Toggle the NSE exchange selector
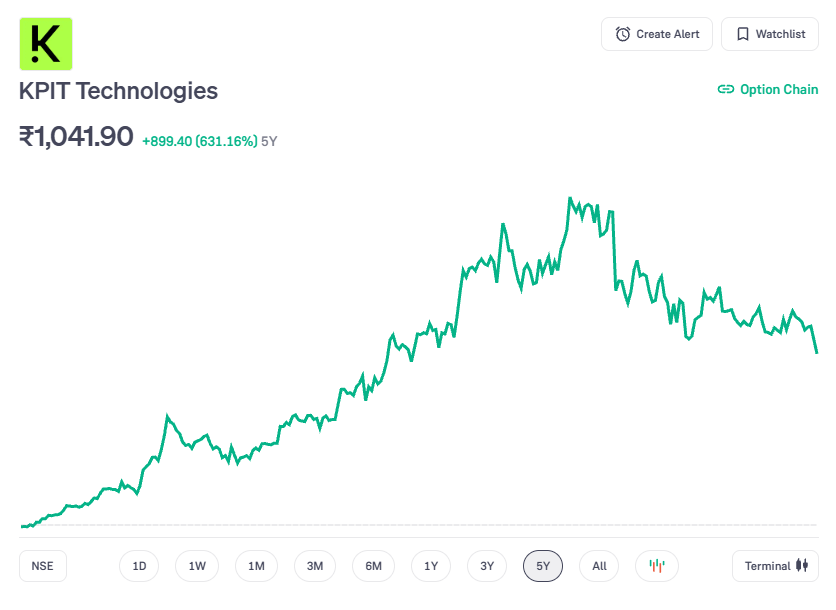836x610 pixels. coord(42,566)
